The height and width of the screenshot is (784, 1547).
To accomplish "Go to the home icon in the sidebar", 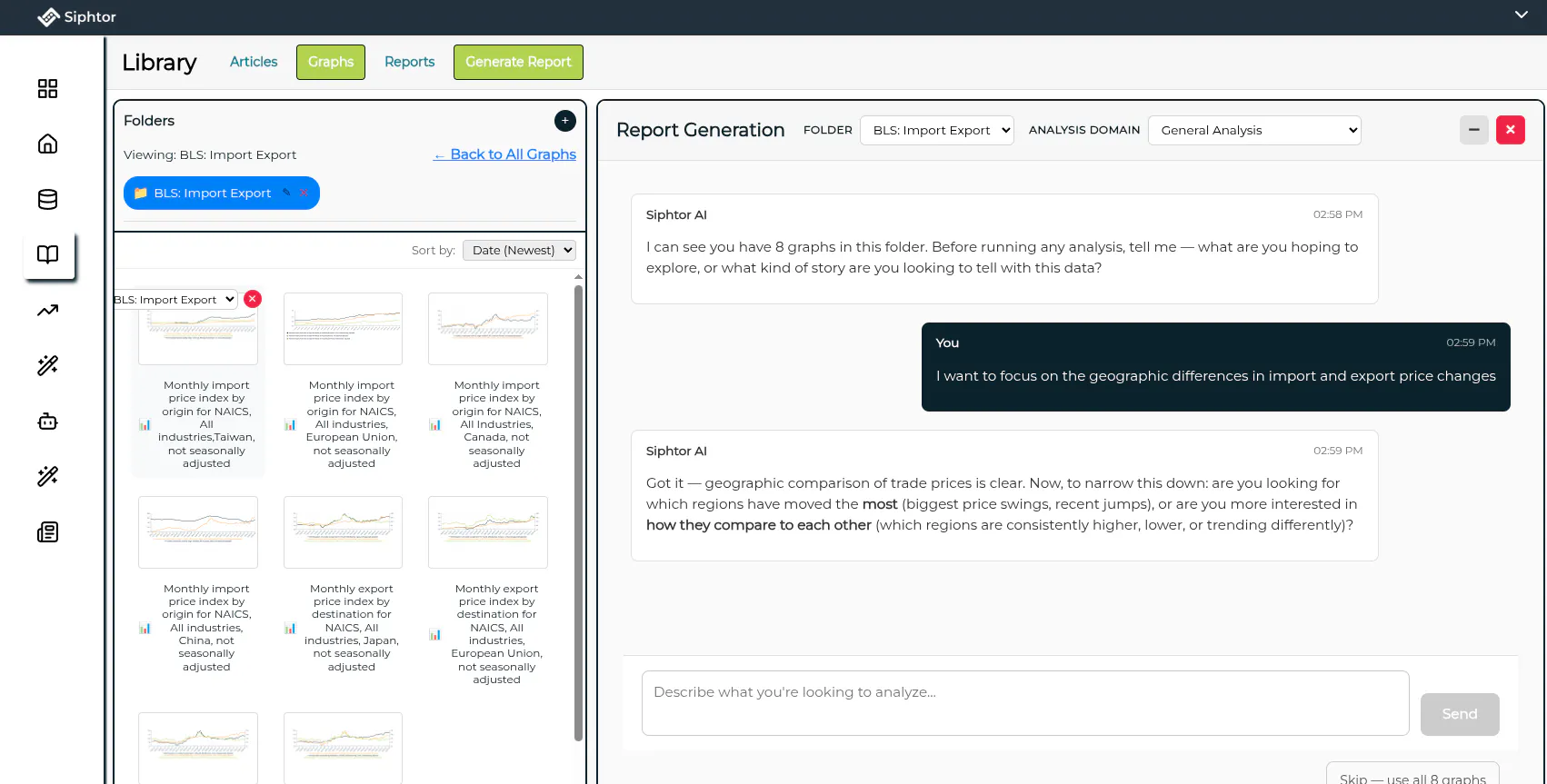I will coord(47,144).
